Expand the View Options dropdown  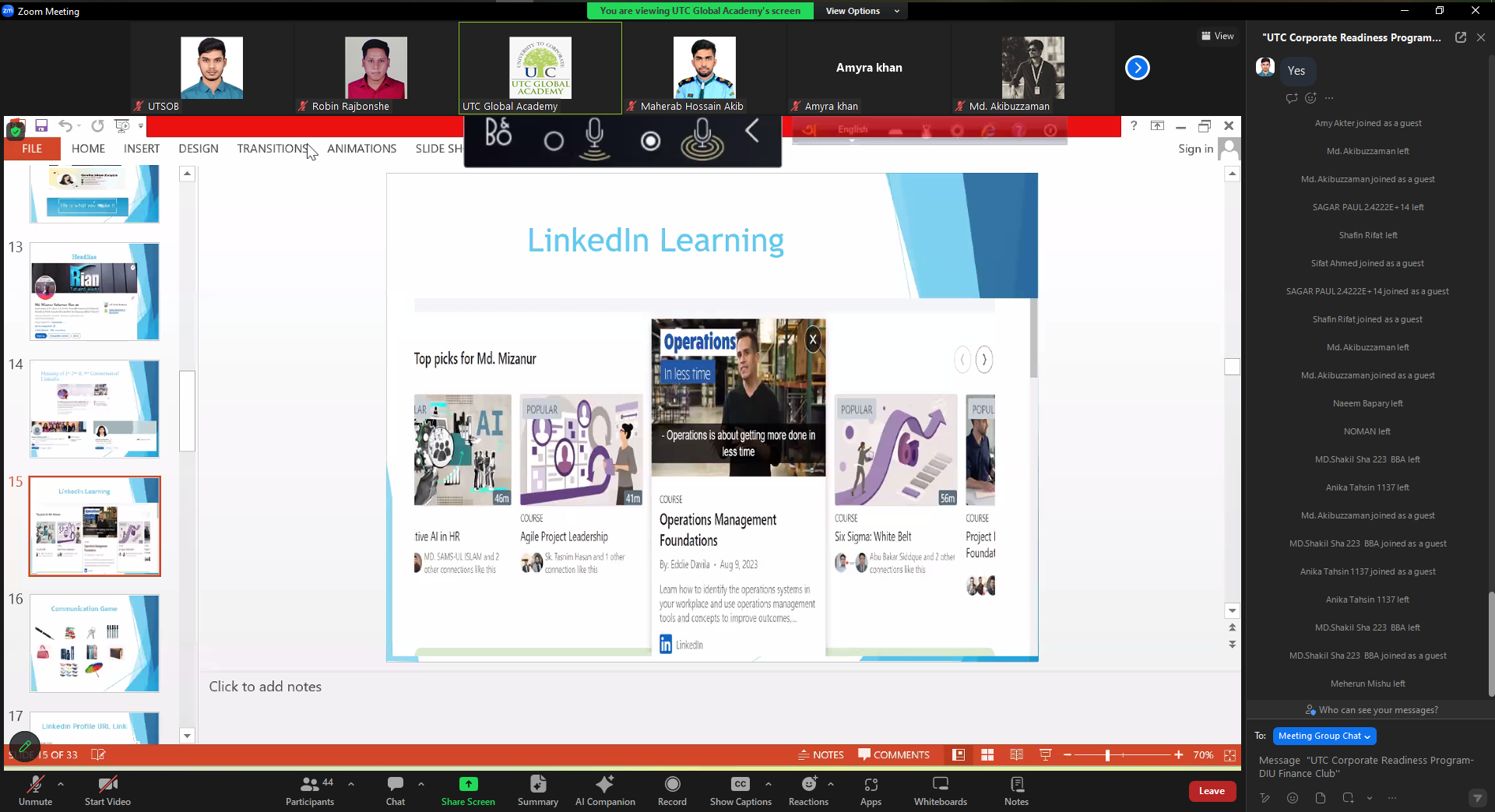863,11
